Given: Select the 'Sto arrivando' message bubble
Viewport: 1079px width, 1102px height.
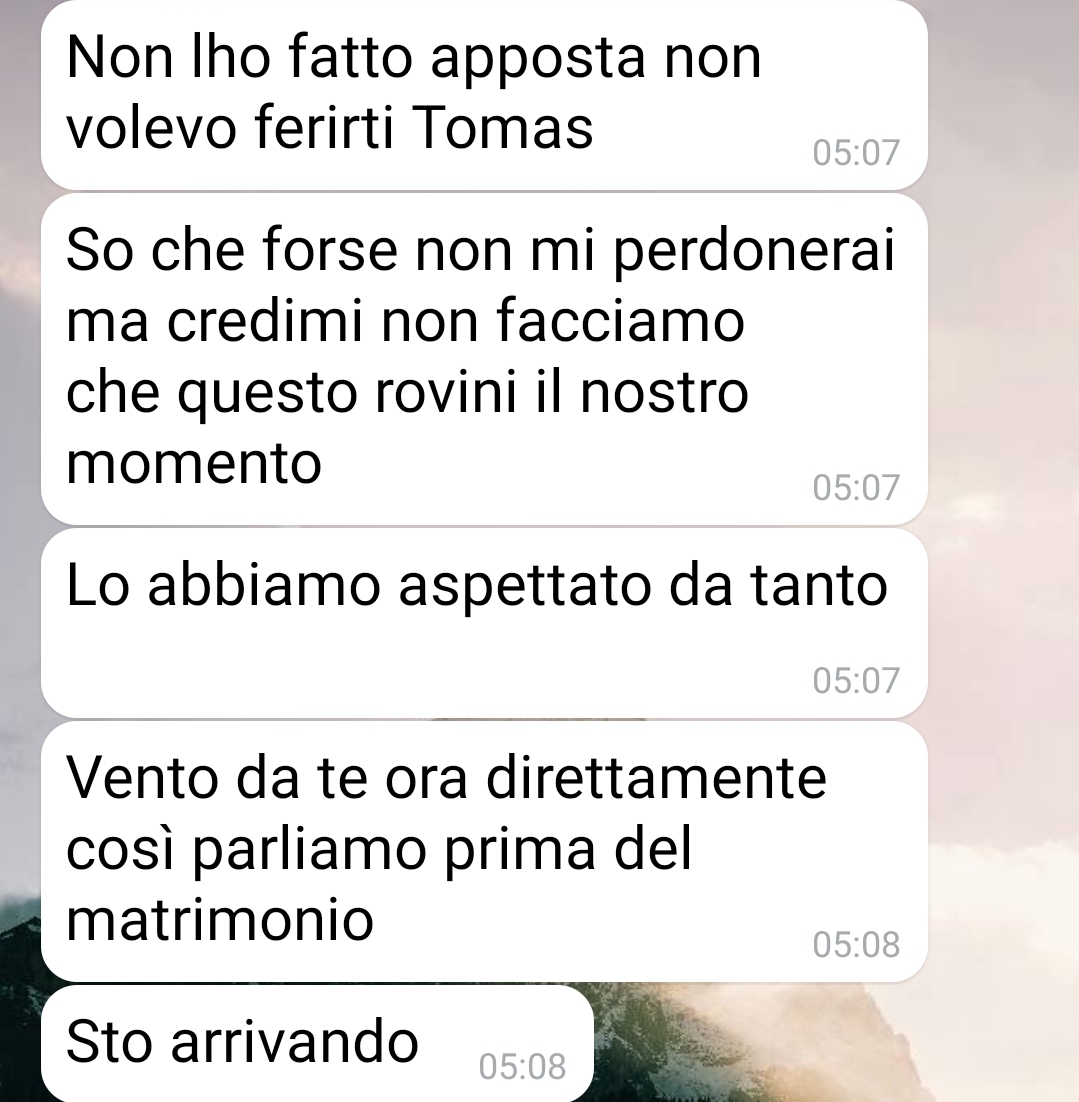Looking at the screenshot, I should 317,1043.
